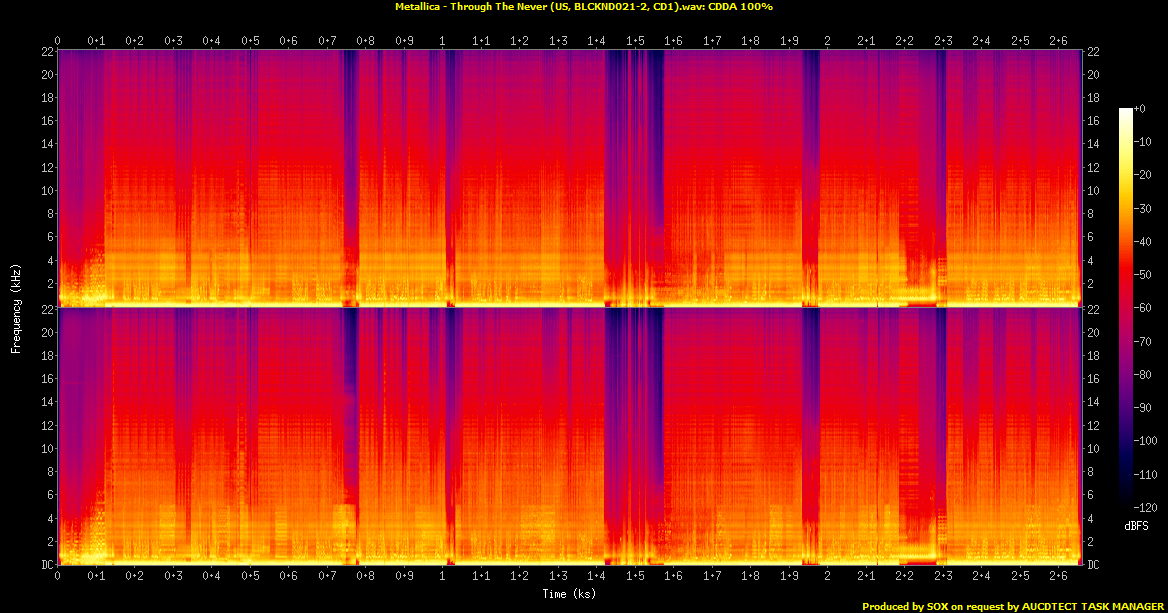Click the "1.5" tick on the top time axis
The width and height of the screenshot is (1168, 613).
[635, 41]
